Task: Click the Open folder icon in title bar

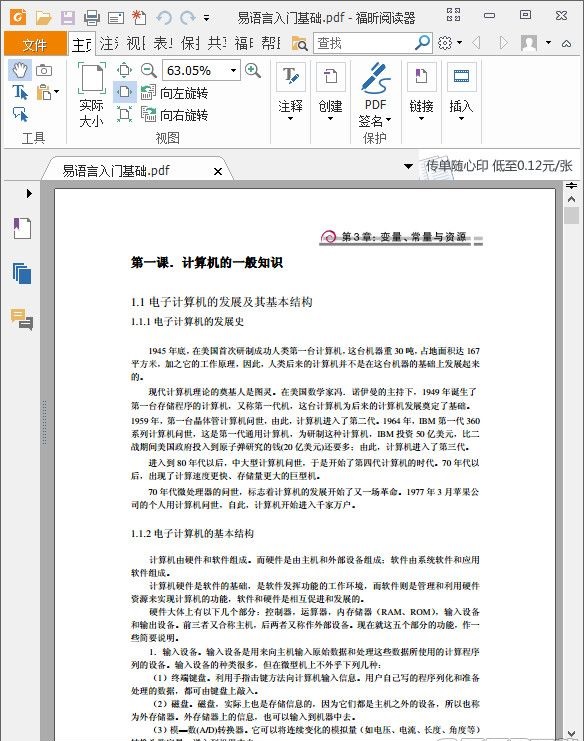Action: click(x=43, y=18)
